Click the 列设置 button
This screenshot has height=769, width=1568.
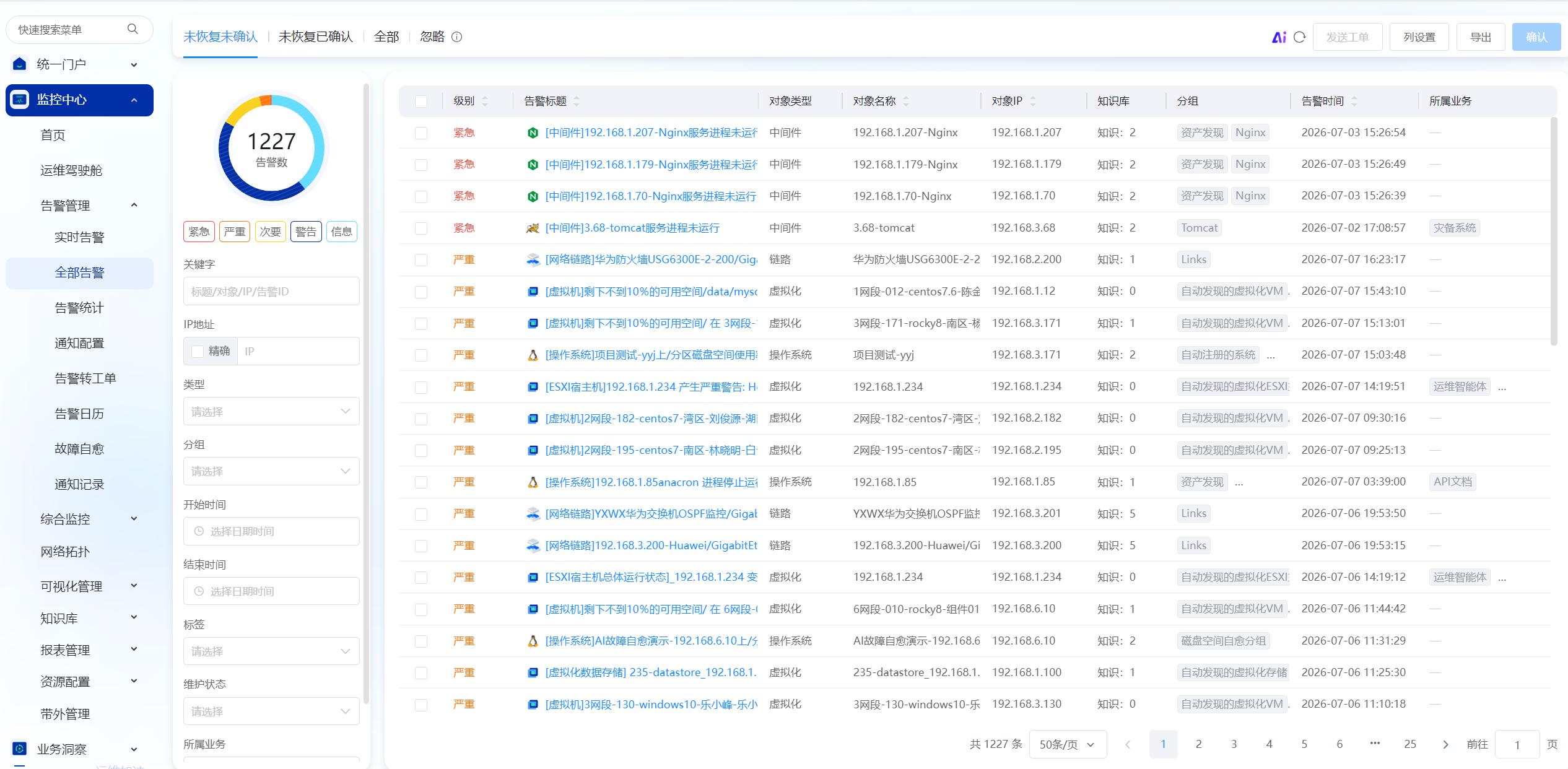point(1419,37)
